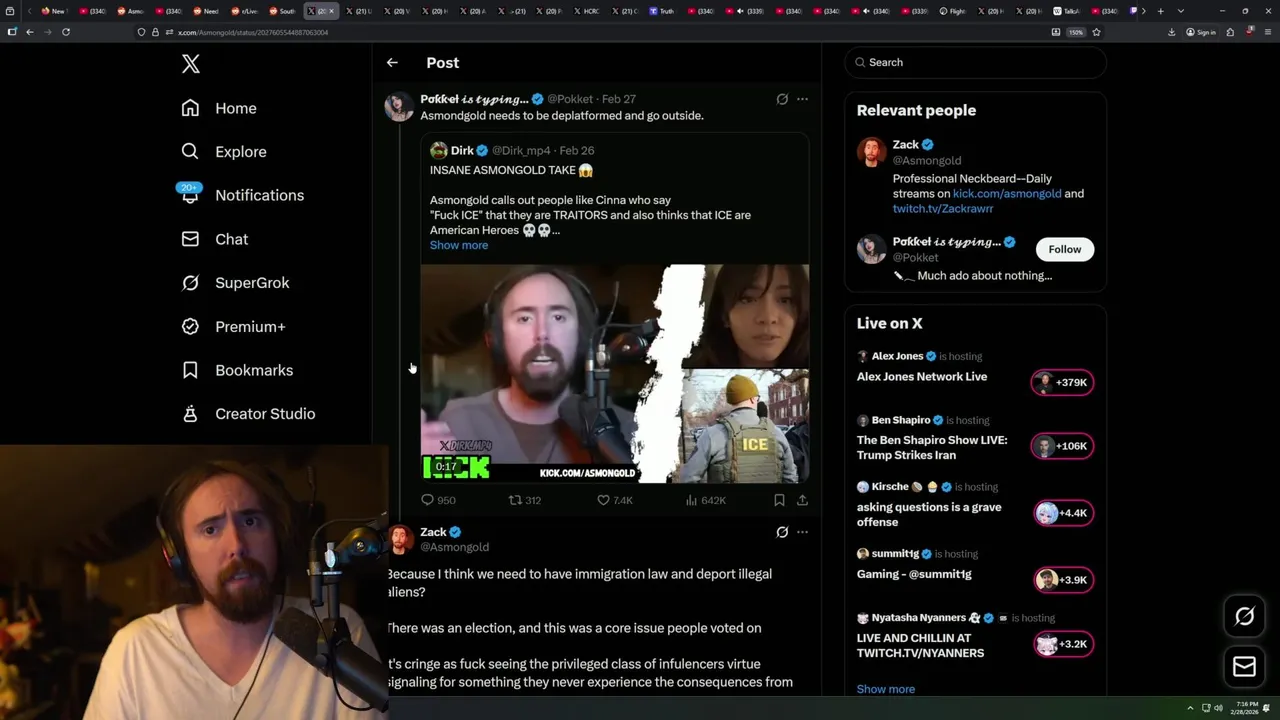Open browser hamburger menu
1280x720 pixels.
(x=1266, y=32)
